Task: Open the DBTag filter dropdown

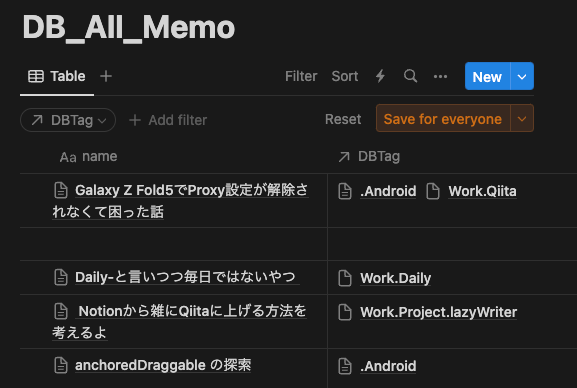Action: click(68, 120)
